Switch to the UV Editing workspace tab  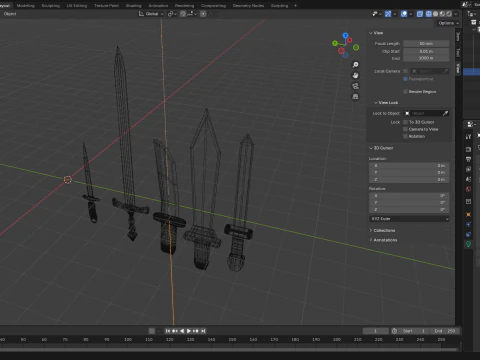point(77,5)
